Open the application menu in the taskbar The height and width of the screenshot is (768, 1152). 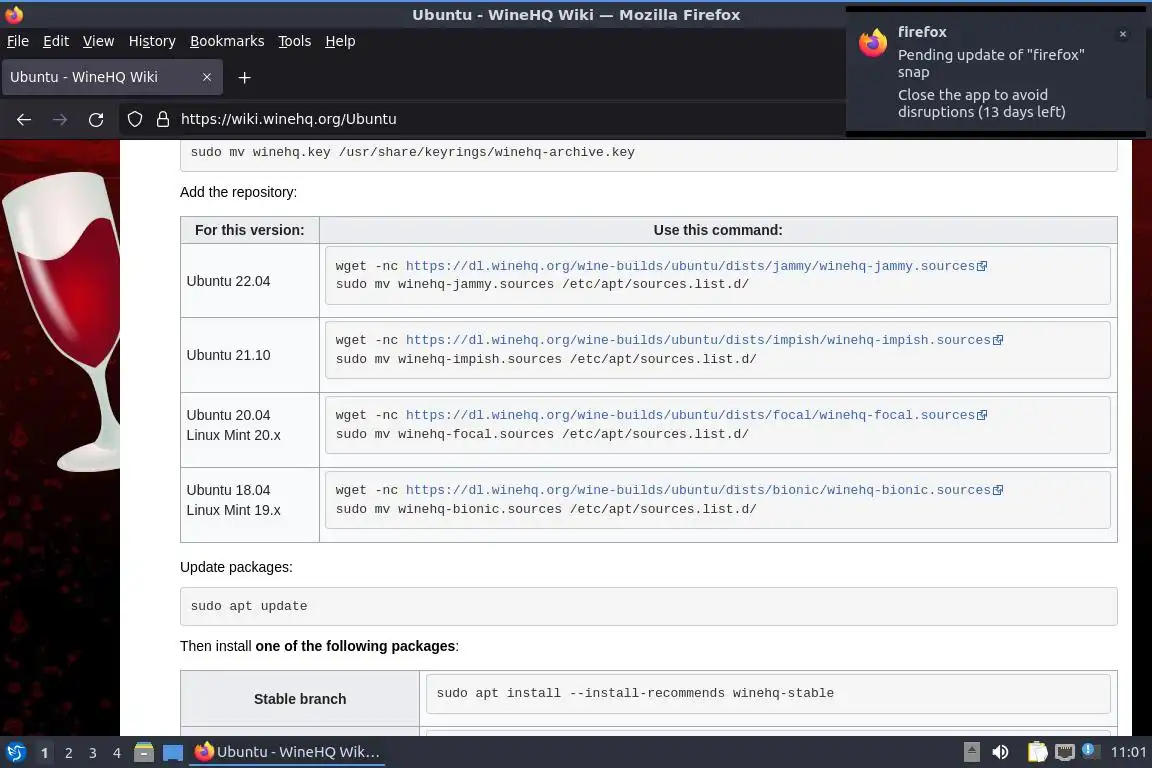[15, 753]
